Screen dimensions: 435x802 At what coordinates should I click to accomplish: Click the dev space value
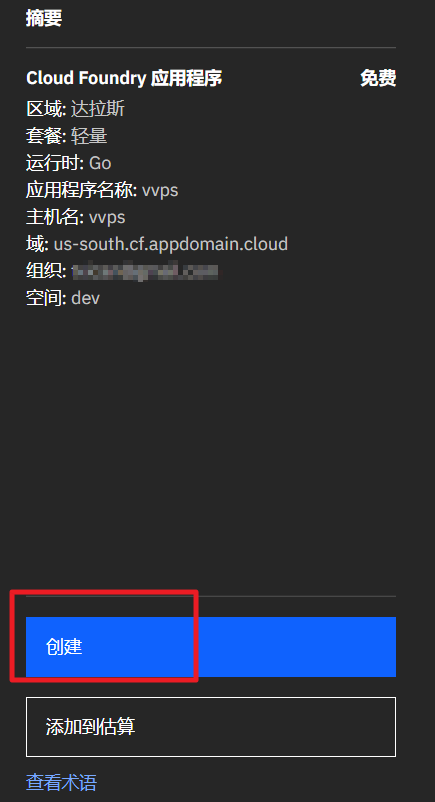point(85,298)
